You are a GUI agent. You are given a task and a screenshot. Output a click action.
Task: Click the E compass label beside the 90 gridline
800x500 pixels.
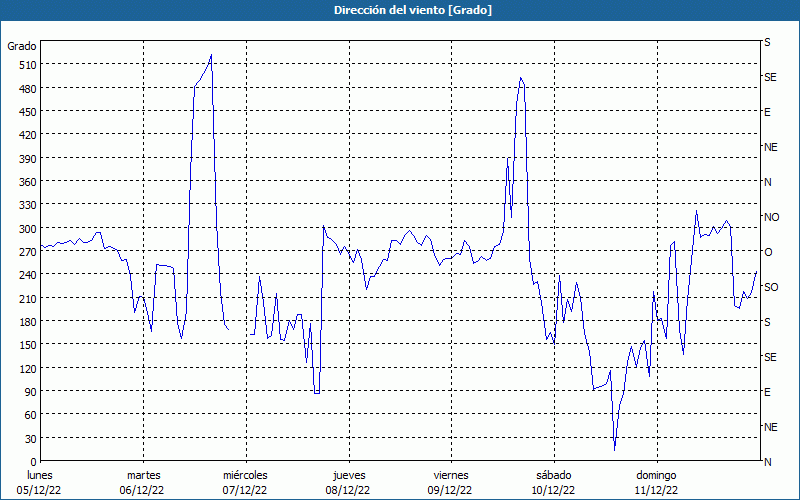(767, 392)
